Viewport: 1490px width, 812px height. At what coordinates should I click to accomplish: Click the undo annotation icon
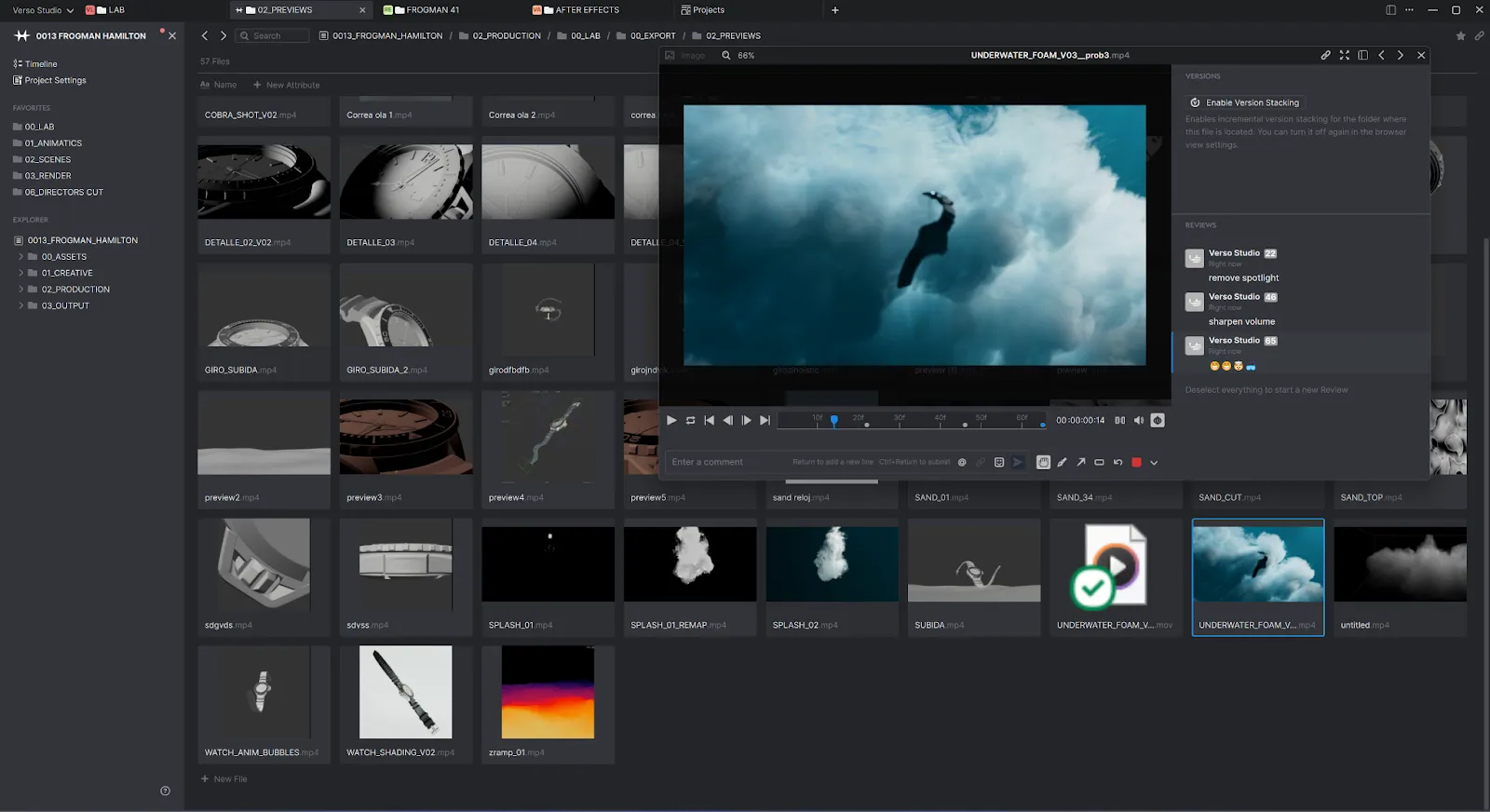point(1117,462)
